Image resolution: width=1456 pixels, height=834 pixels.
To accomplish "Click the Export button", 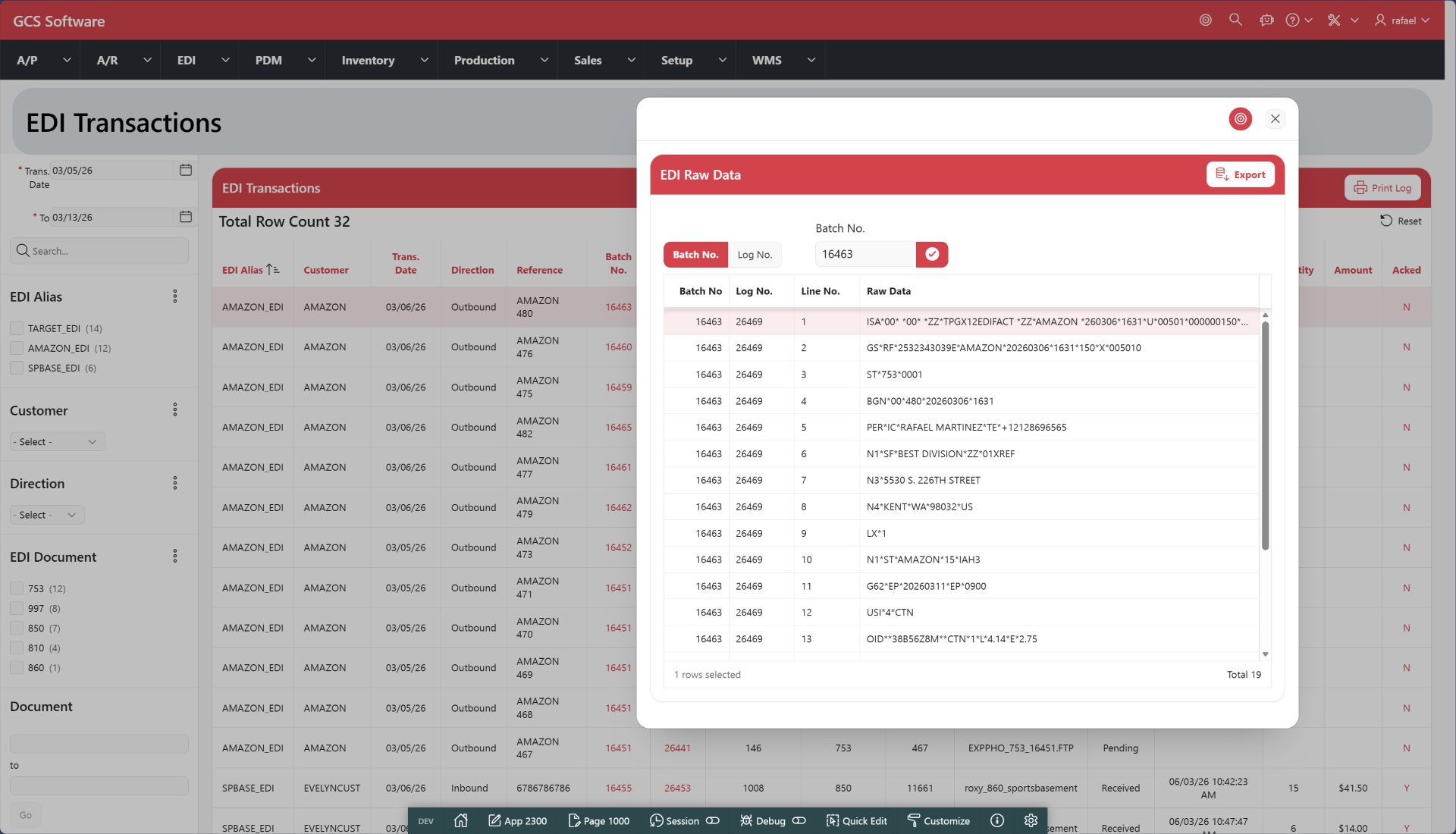I will click(x=1240, y=174).
